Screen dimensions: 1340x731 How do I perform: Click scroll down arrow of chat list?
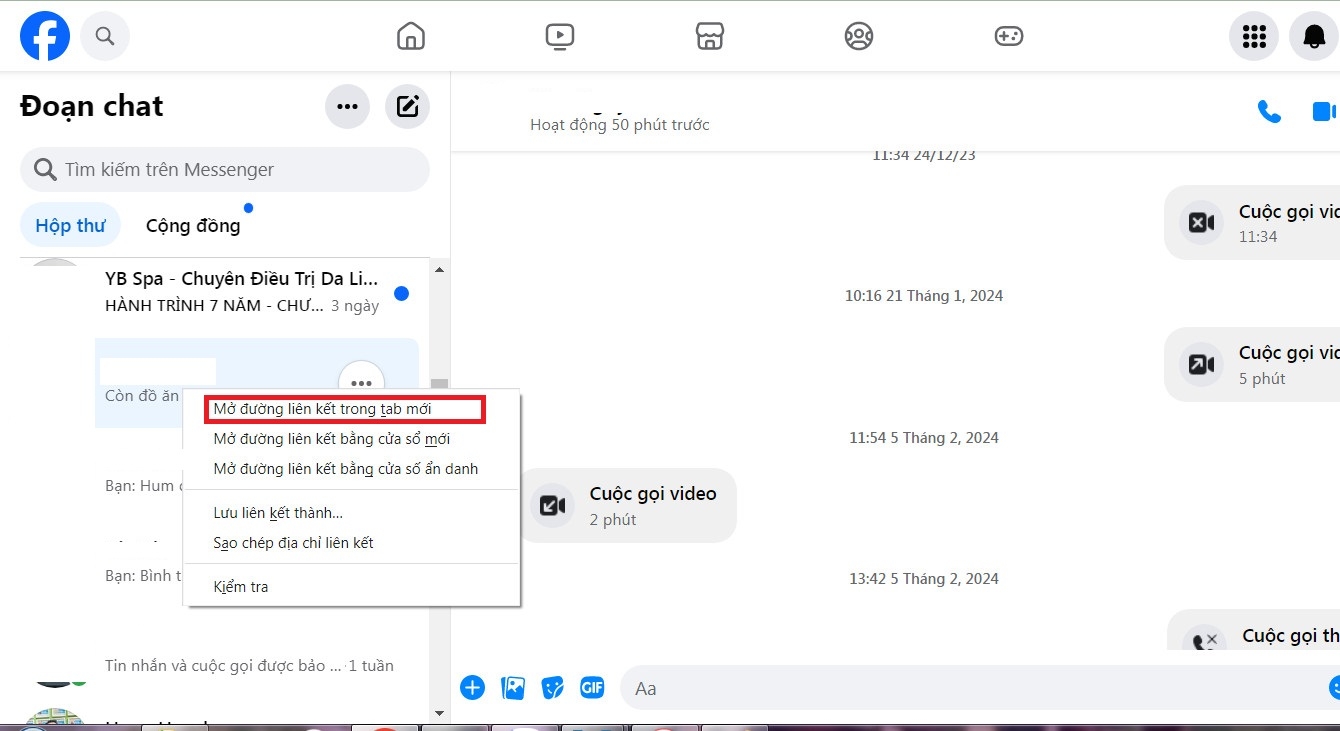(x=438, y=713)
